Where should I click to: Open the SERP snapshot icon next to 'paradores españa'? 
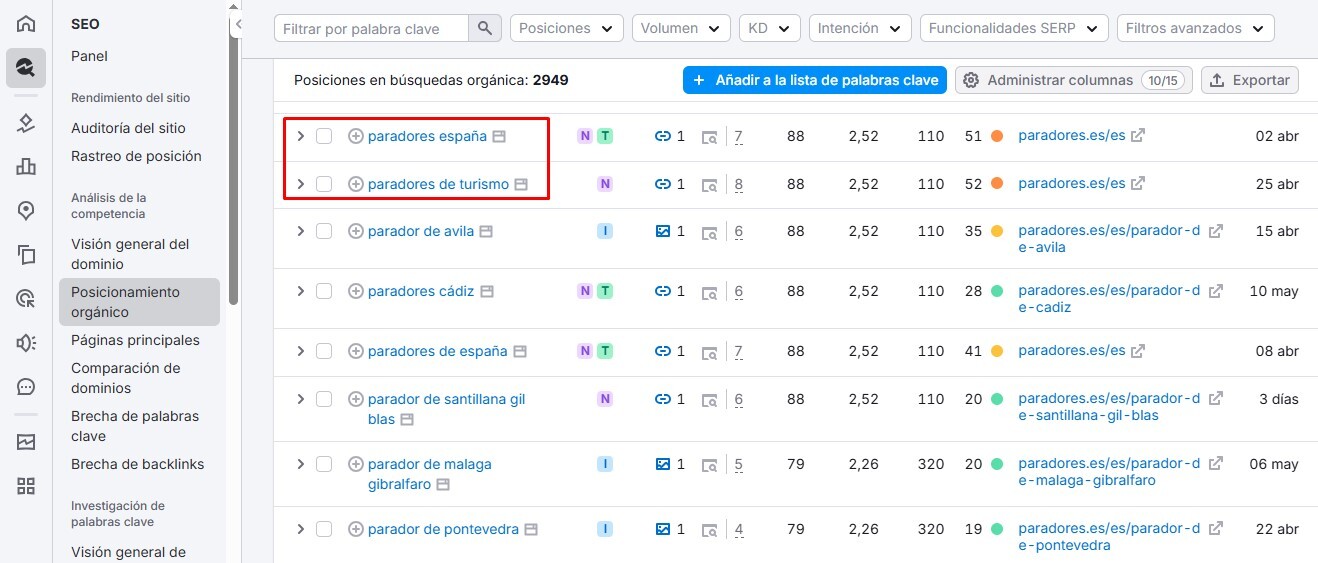(499, 136)
